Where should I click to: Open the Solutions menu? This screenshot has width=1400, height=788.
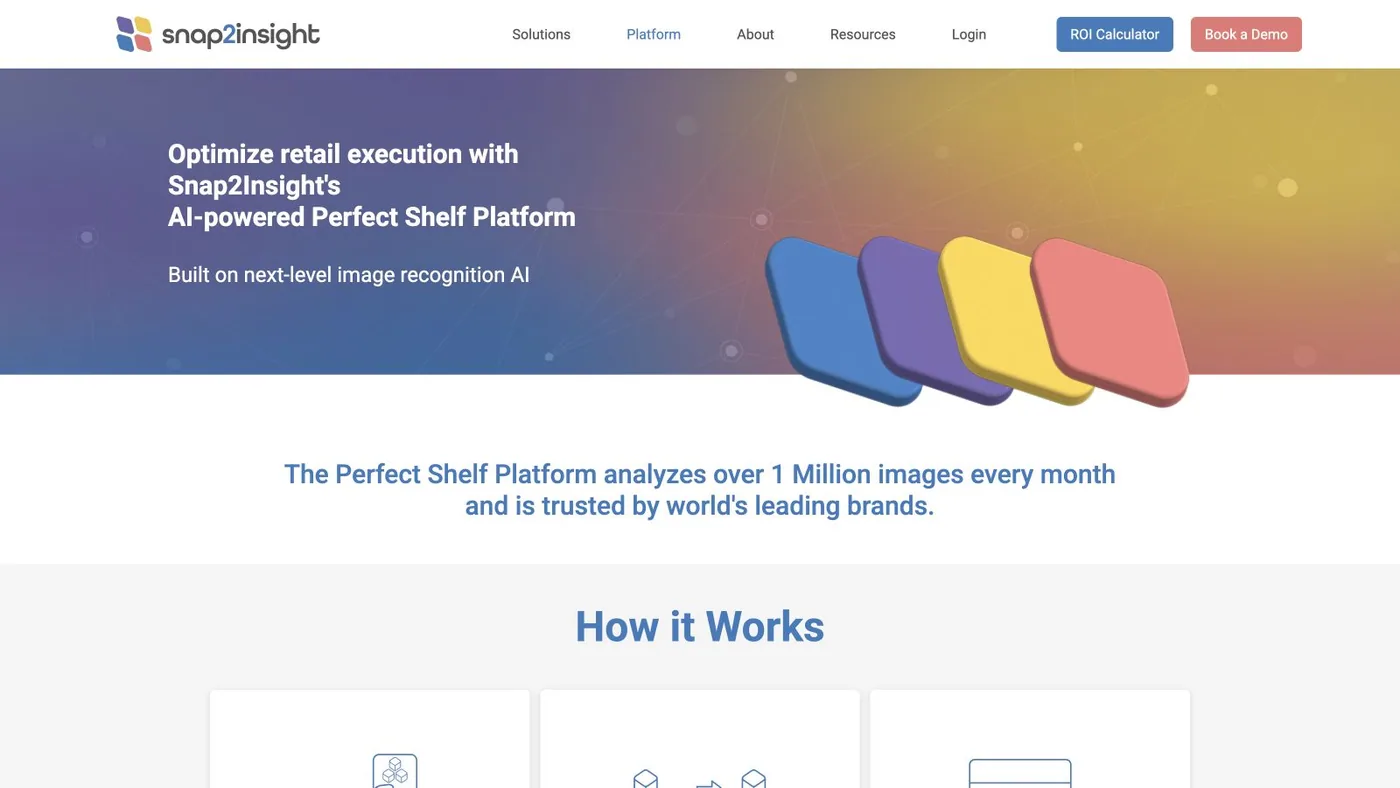pyautogui.click(x=541, y=34)
